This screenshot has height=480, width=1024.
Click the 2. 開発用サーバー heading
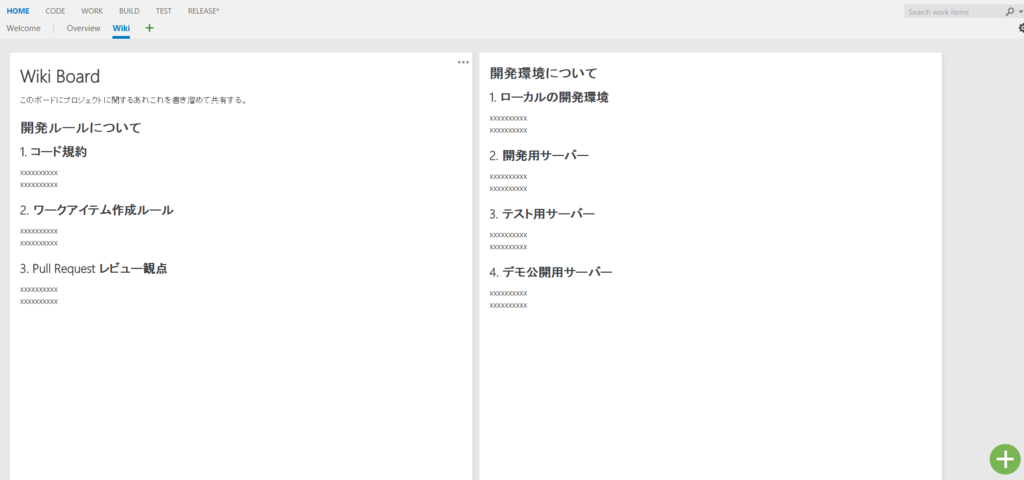click(539, 155)
